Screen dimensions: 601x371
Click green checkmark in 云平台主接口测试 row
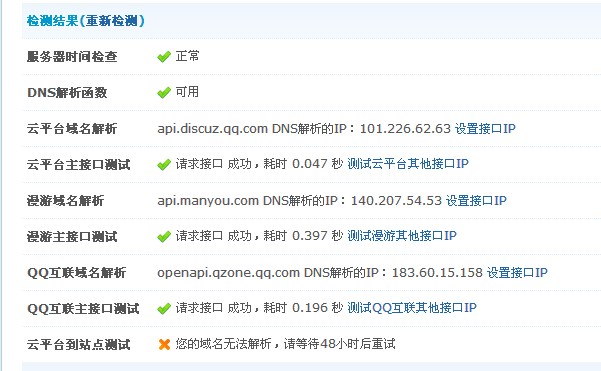tap(164, 165)
